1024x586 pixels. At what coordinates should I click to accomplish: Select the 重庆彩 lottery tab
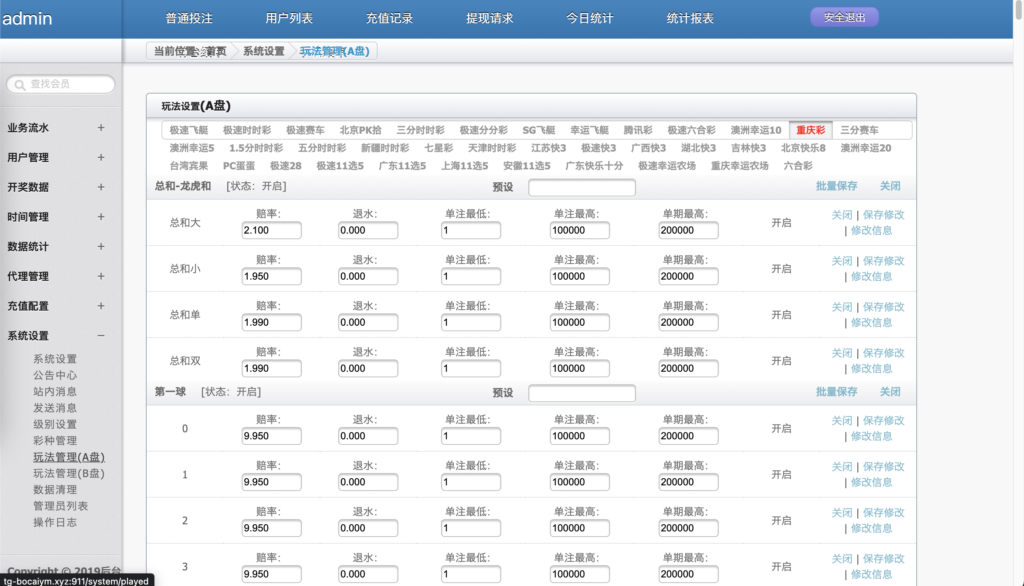[x=809, y=130]
